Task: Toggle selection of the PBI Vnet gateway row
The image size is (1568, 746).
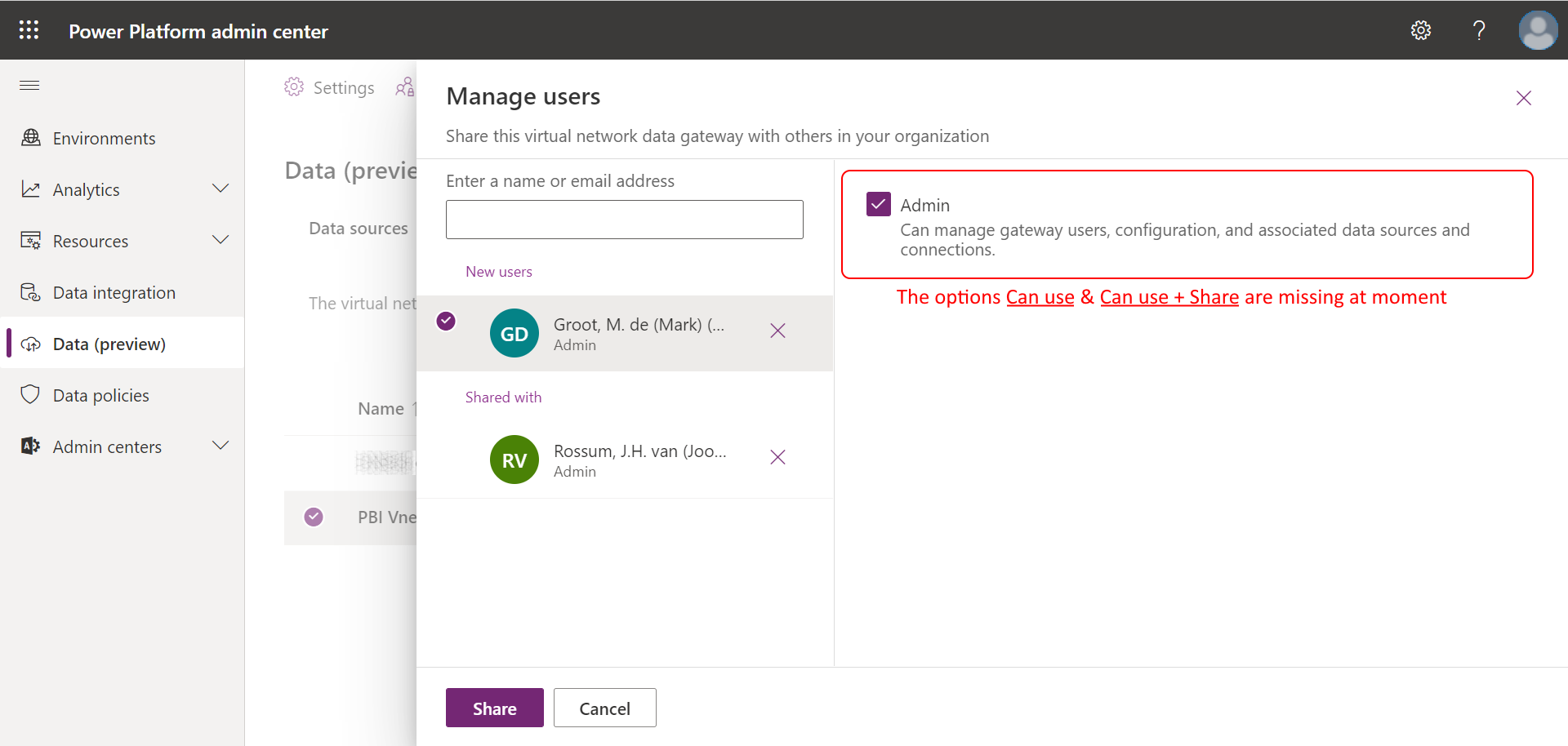Action: pos(314,517)
